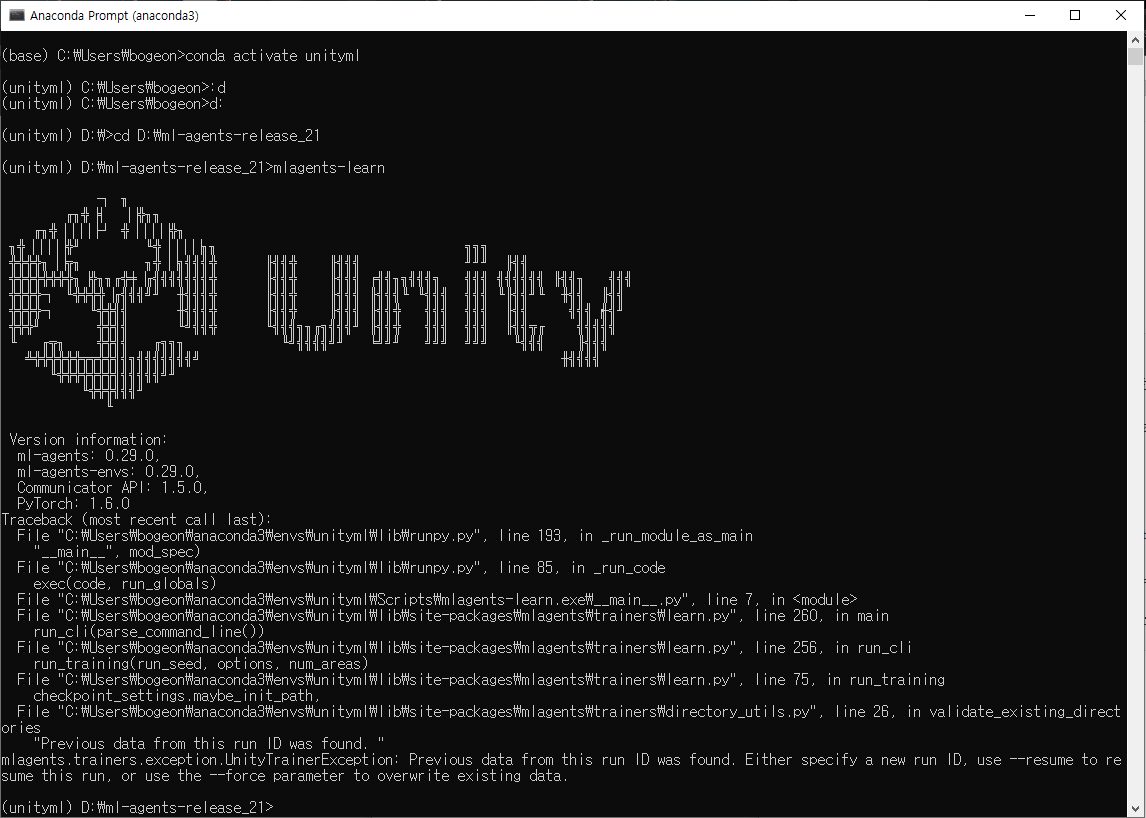This screenshot has height=818, width=1146.
Task: Click 'Traceback (most recent call last):' line
Action: [137, 520]
